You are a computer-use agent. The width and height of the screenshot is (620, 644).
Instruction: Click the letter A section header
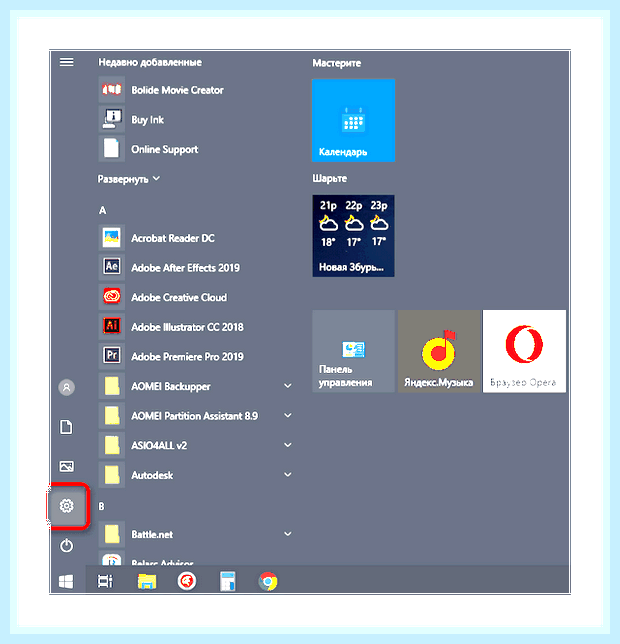click(103, 211)
